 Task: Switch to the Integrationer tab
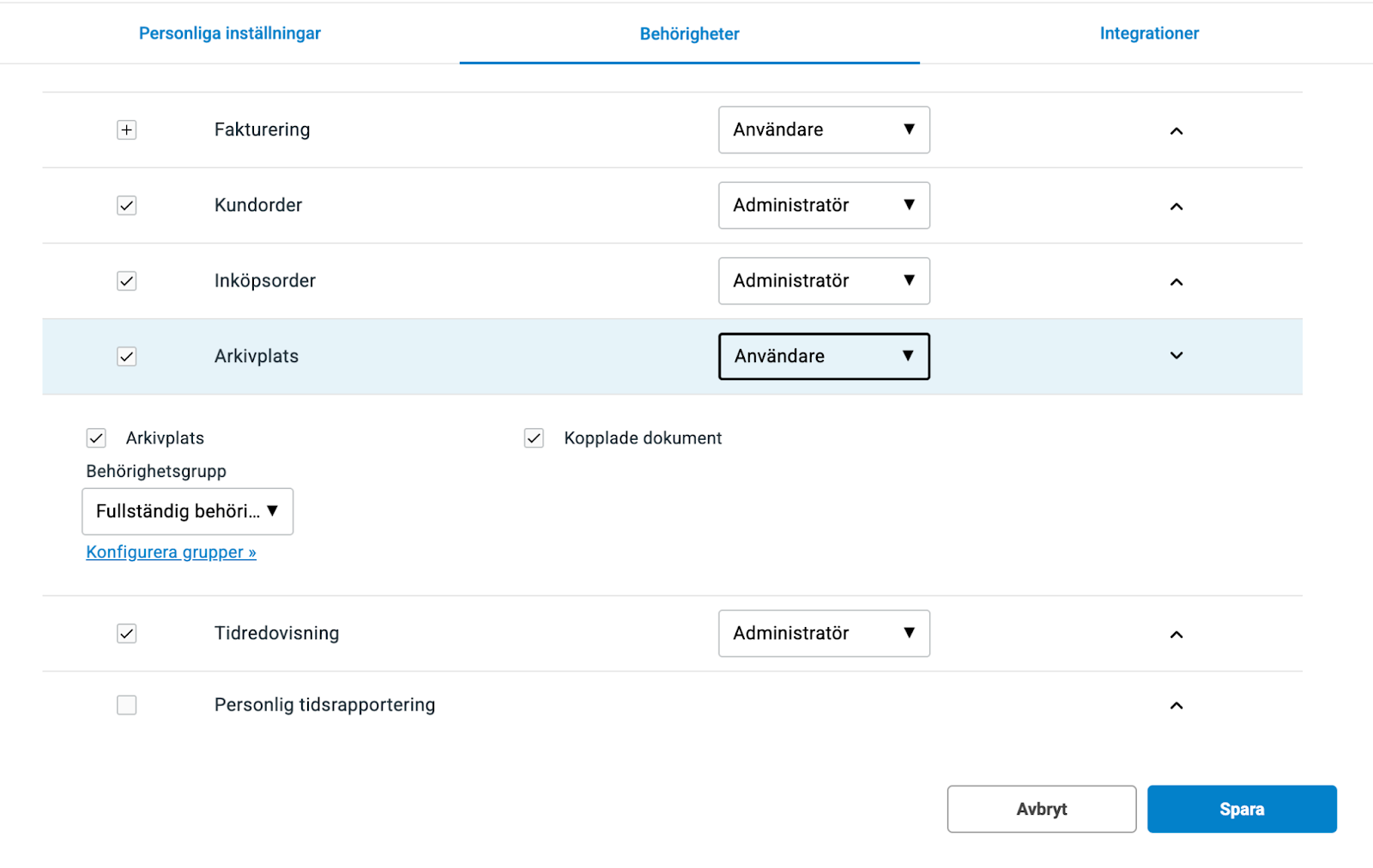[x=1149, y=33]
